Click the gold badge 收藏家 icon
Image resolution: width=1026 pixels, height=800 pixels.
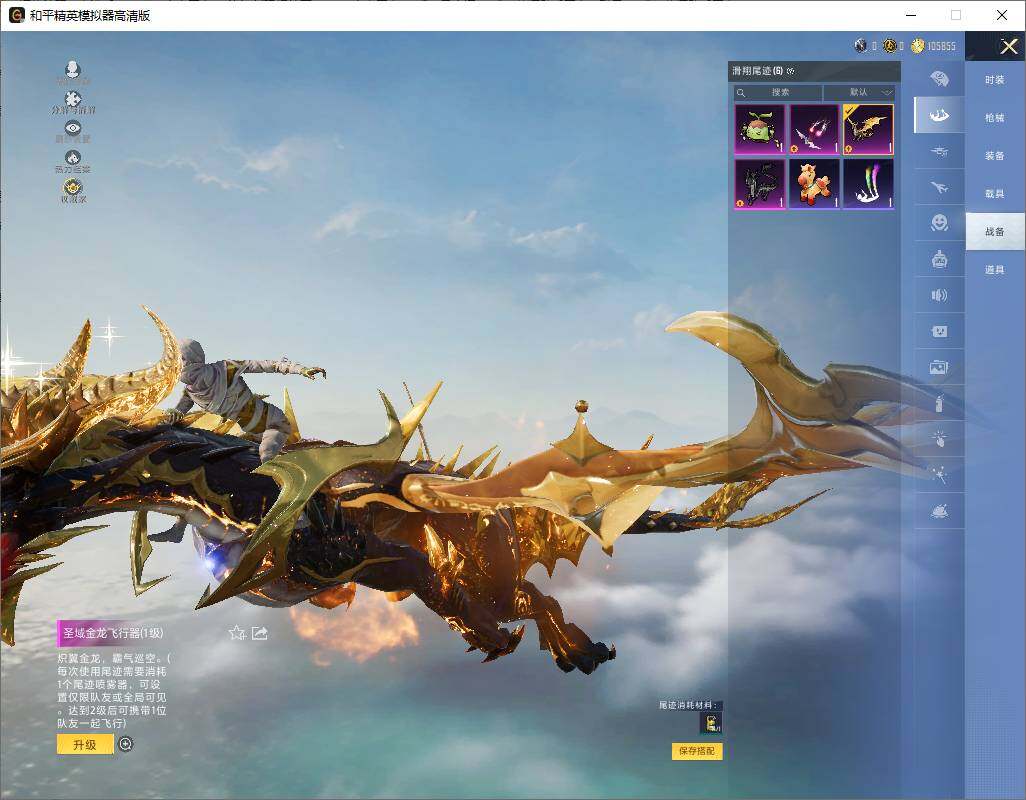tap(73, 188)
